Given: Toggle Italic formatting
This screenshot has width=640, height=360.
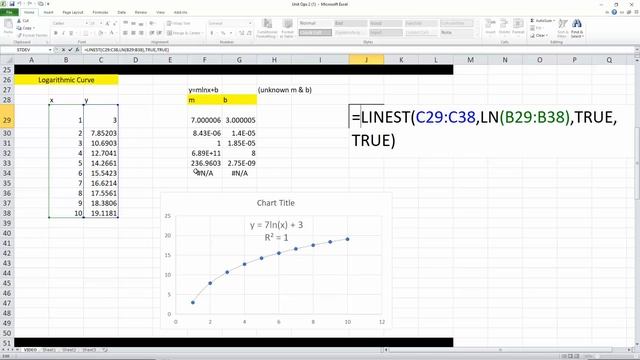Looking at the screenshot, I should point(63,33).
